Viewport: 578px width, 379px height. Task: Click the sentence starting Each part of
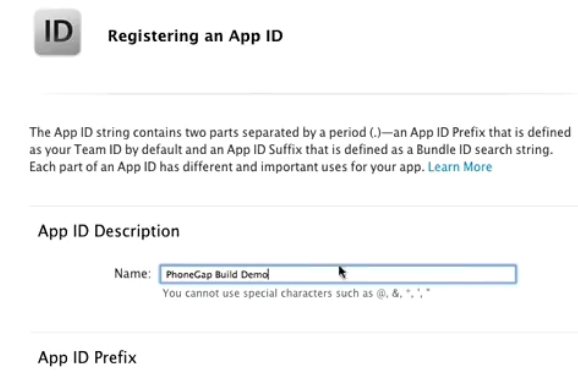[227, 167]
